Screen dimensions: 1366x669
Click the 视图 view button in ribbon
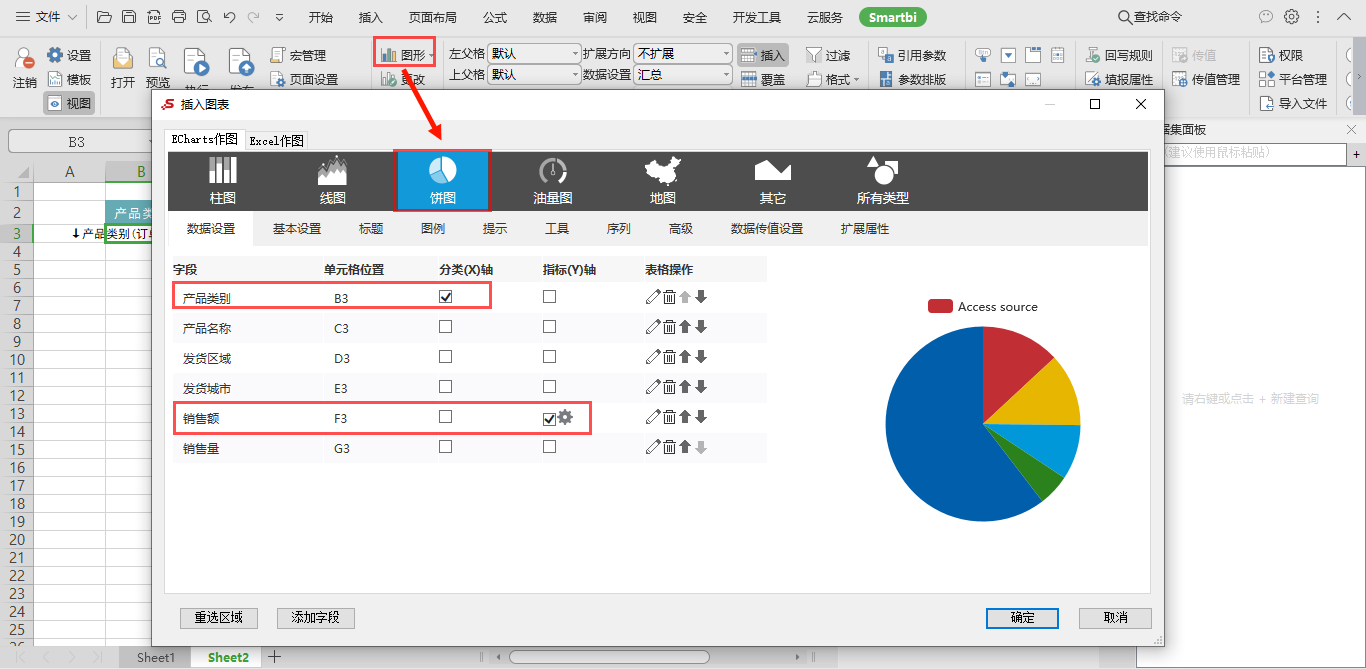pyautogui.click(x=68, y=103)
